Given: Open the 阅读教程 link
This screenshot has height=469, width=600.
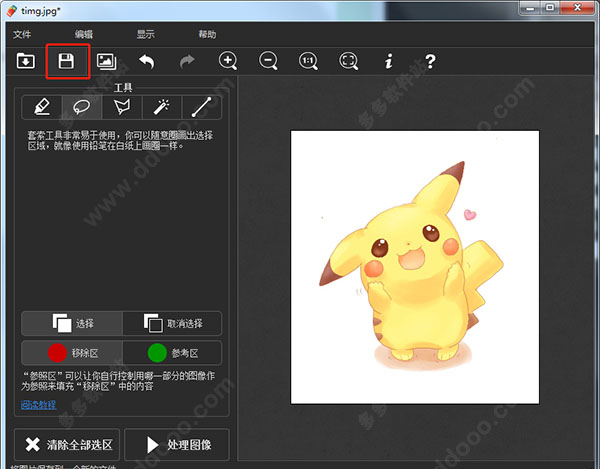Looking at the screenshot, I should 39,405.
